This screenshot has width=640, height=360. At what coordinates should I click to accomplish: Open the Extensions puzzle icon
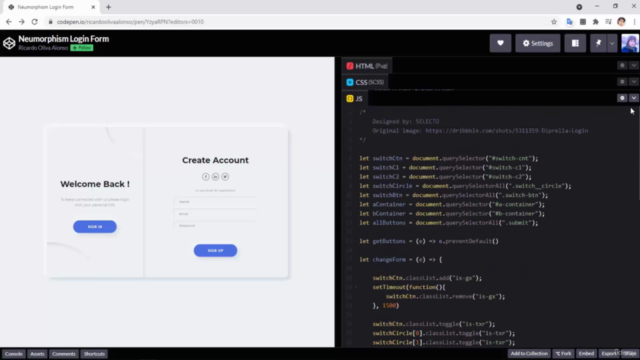click(596, 22)
